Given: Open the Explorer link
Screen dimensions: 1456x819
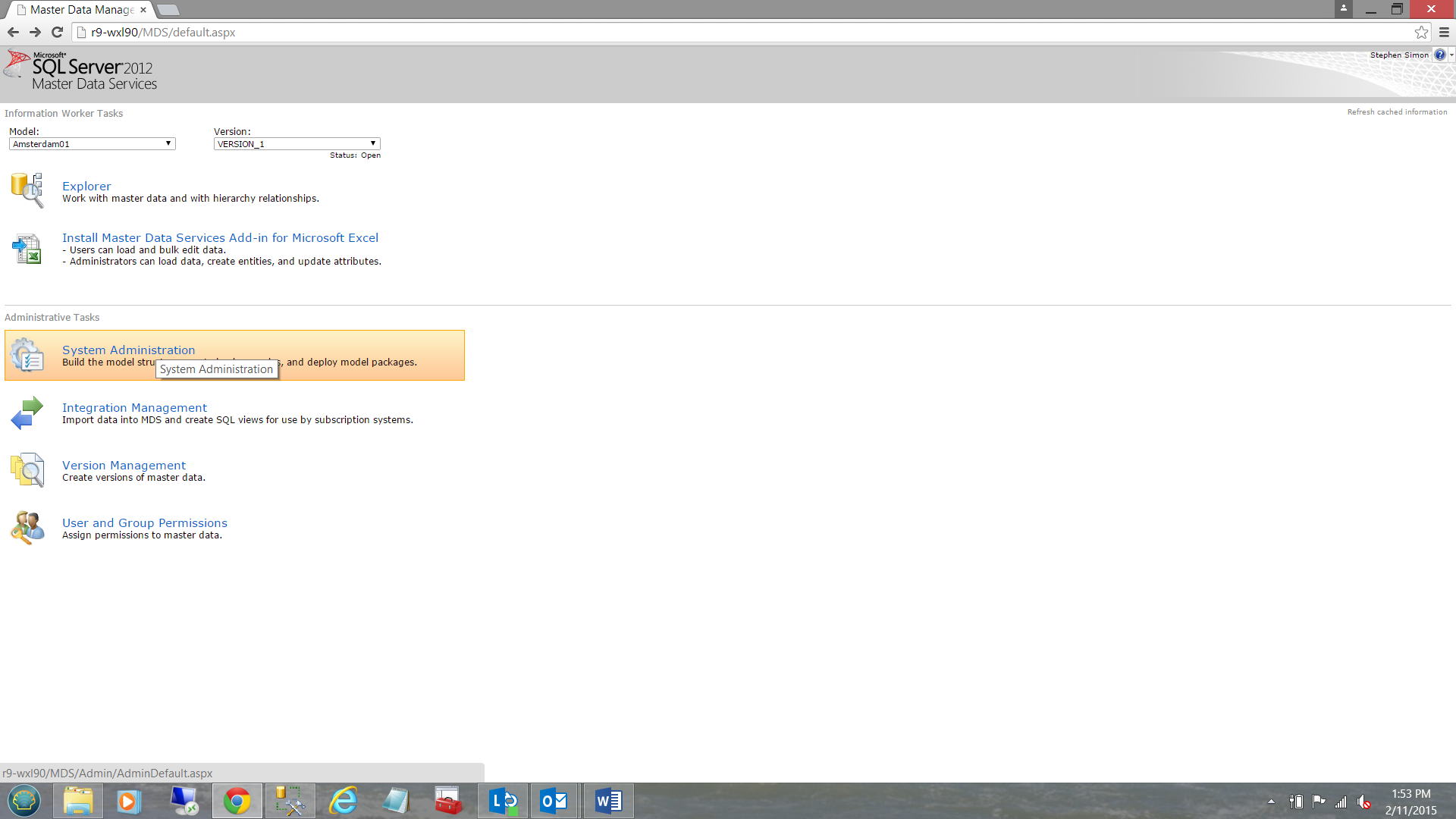Looking at the screenshot, I should 86,186.
